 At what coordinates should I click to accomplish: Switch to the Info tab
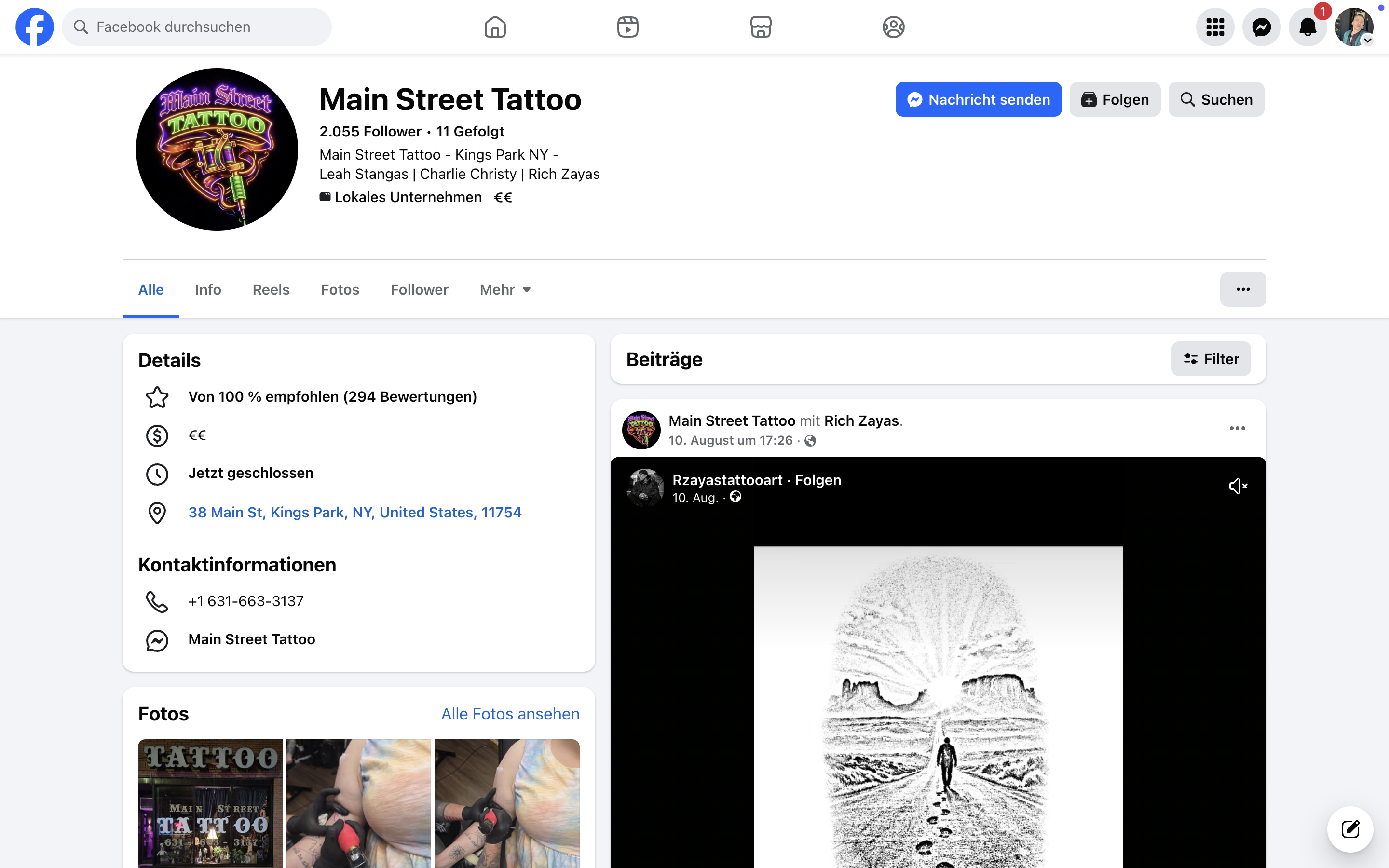tap(208, 289)
